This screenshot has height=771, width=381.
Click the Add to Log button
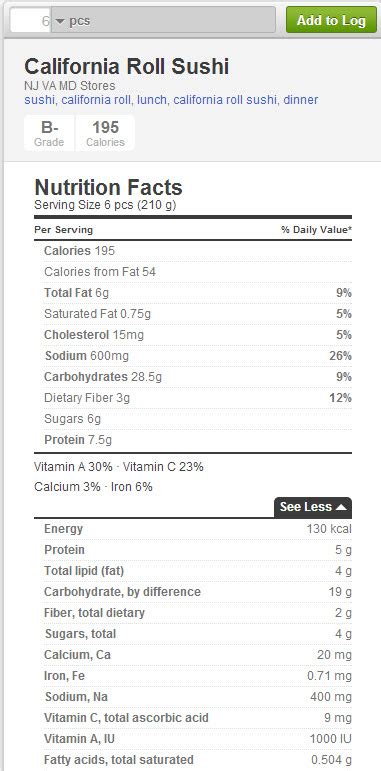[331, 20]
